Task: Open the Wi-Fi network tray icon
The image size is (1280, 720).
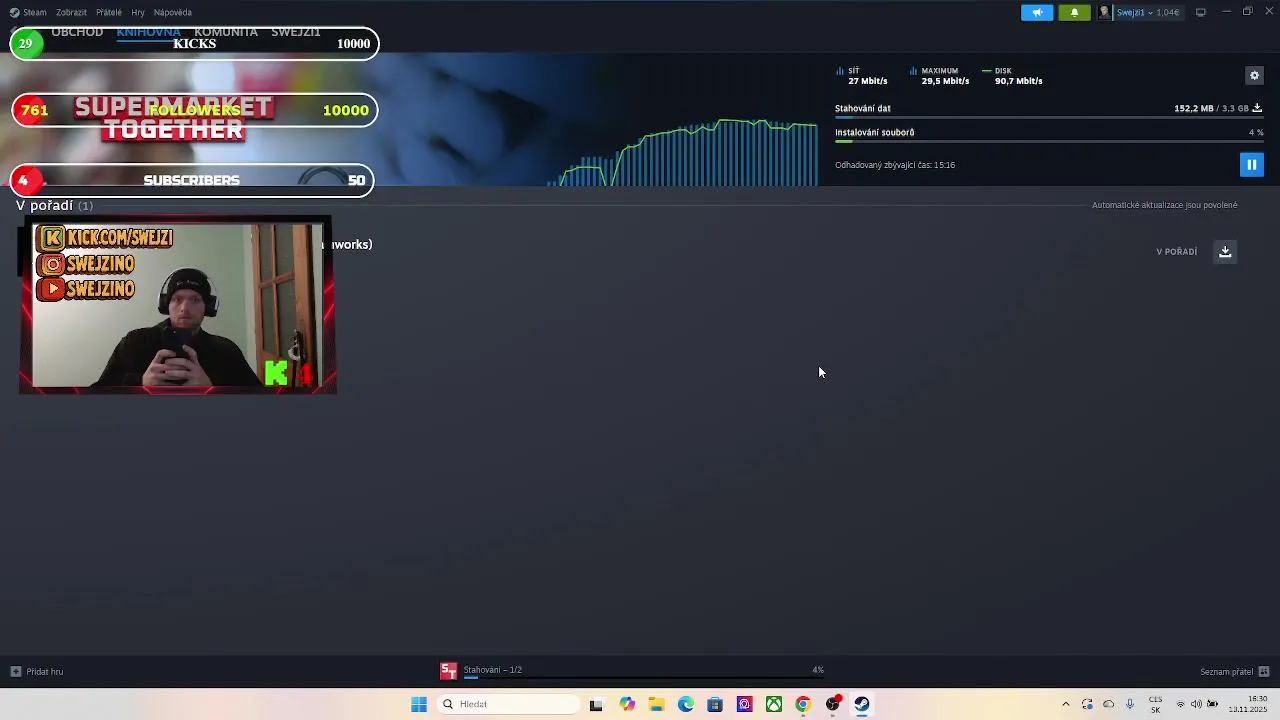Action: pos(1180,704)
